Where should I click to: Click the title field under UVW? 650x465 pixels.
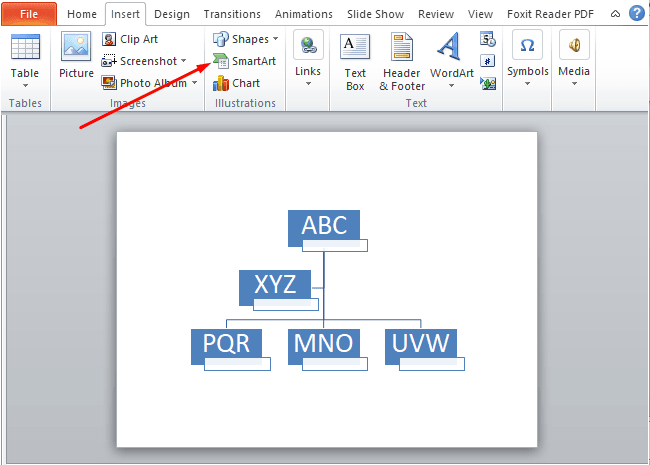(x=432, y=364)
